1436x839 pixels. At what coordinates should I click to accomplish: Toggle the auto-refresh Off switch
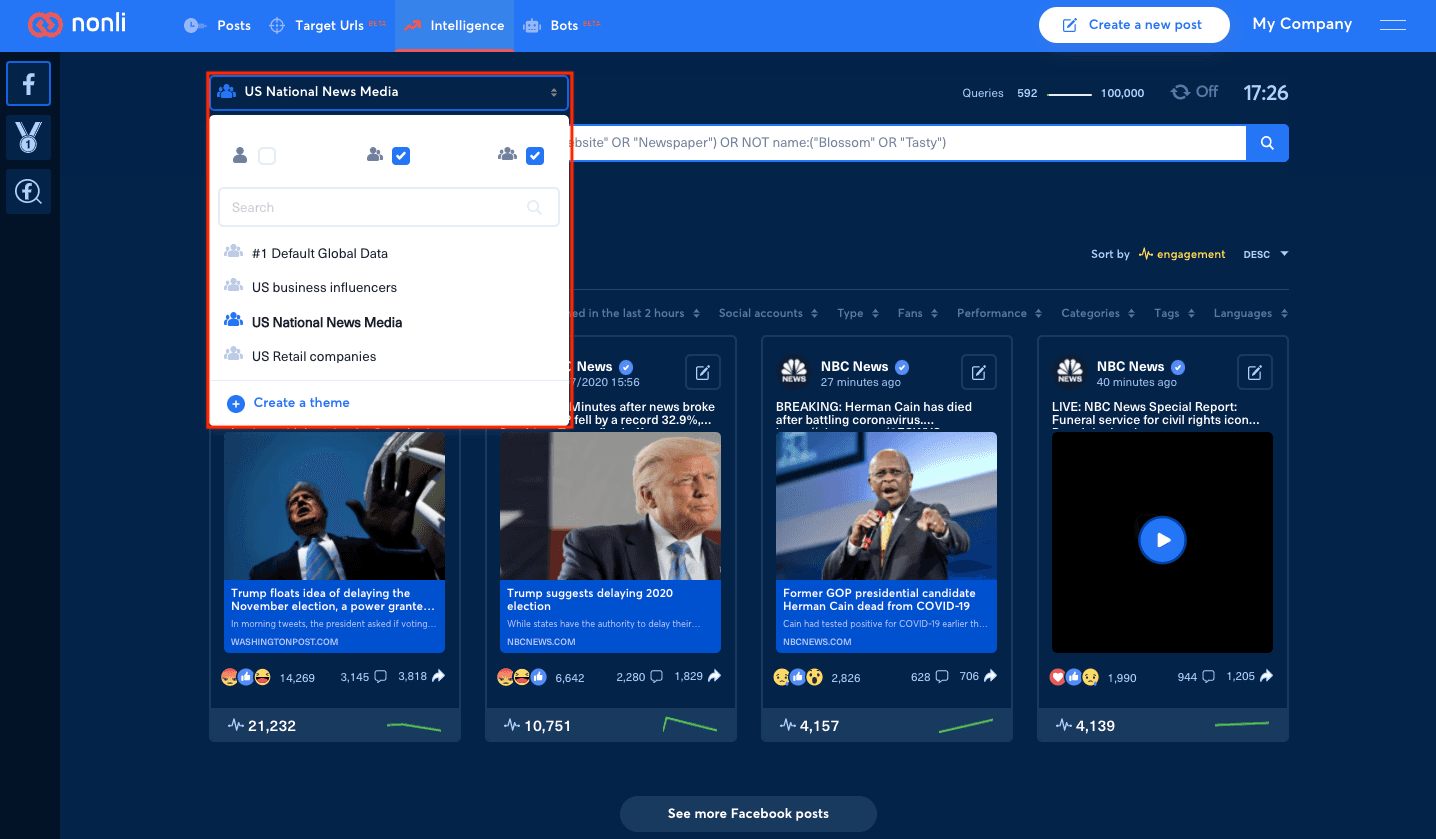(x=1194, y=92)
